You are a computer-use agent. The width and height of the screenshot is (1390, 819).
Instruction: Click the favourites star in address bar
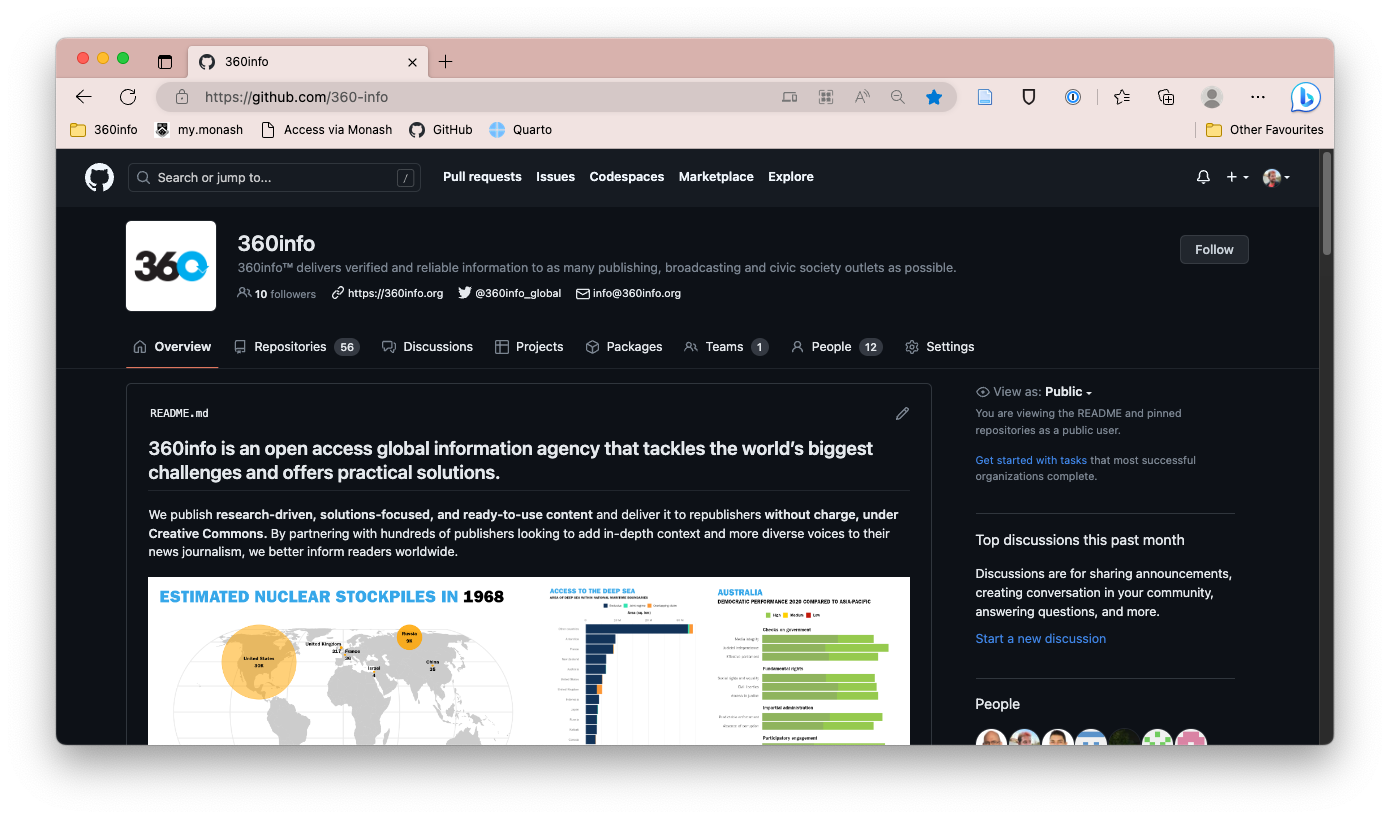coord(934,97)
